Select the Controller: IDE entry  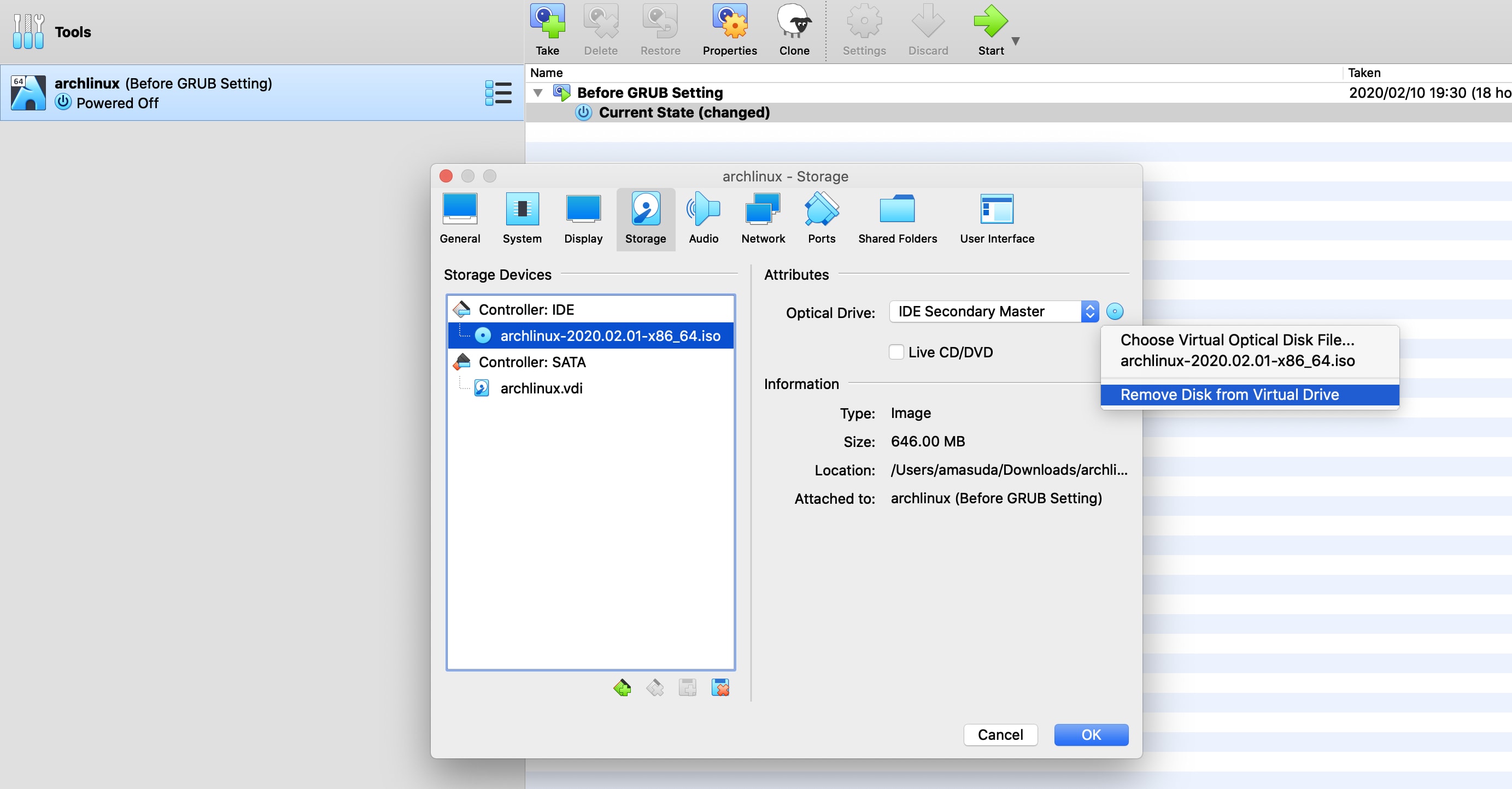click(526, 309)
